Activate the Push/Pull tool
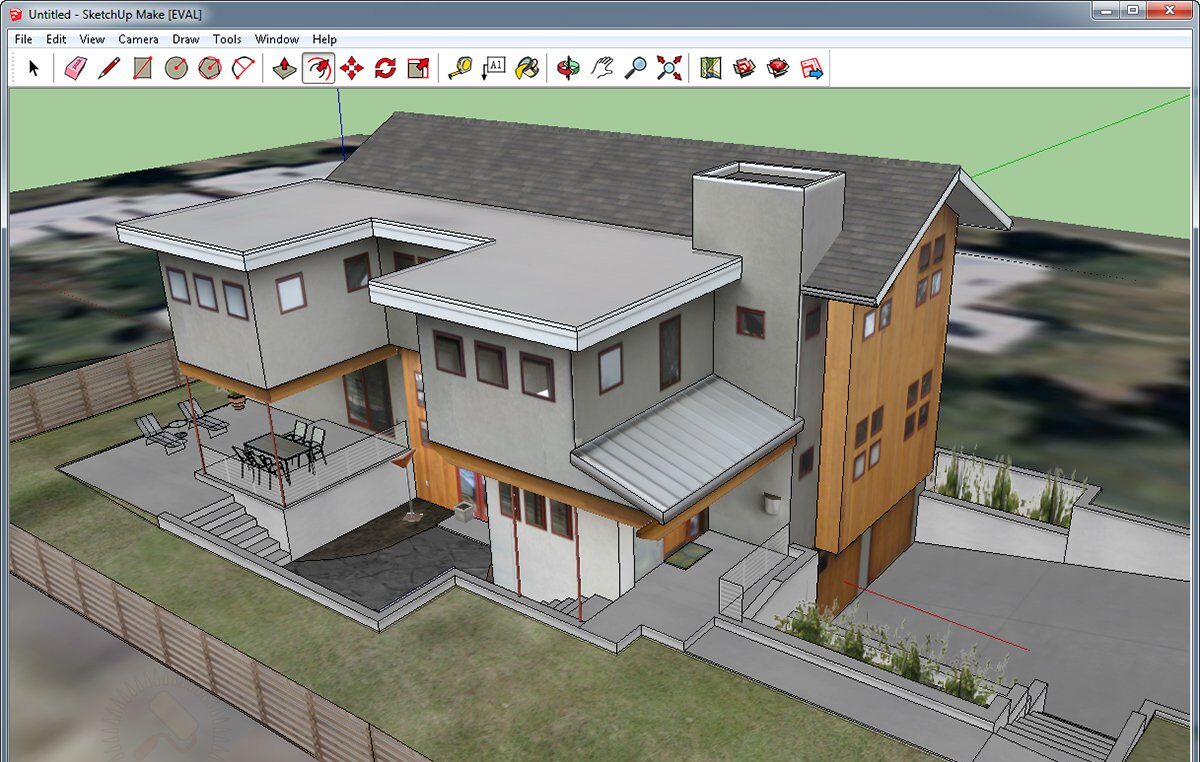The width and height of the screenshot is (1200, 762). click(x=285, y=68)
